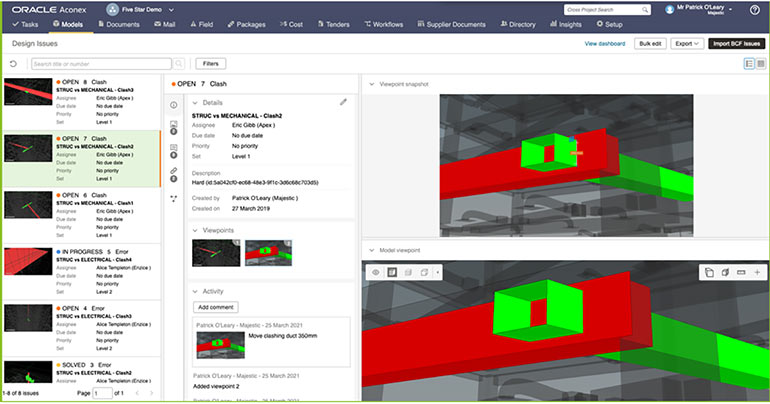770x404 pixels.
Task: Open the Tenders menu
Action: click(333, 24)
